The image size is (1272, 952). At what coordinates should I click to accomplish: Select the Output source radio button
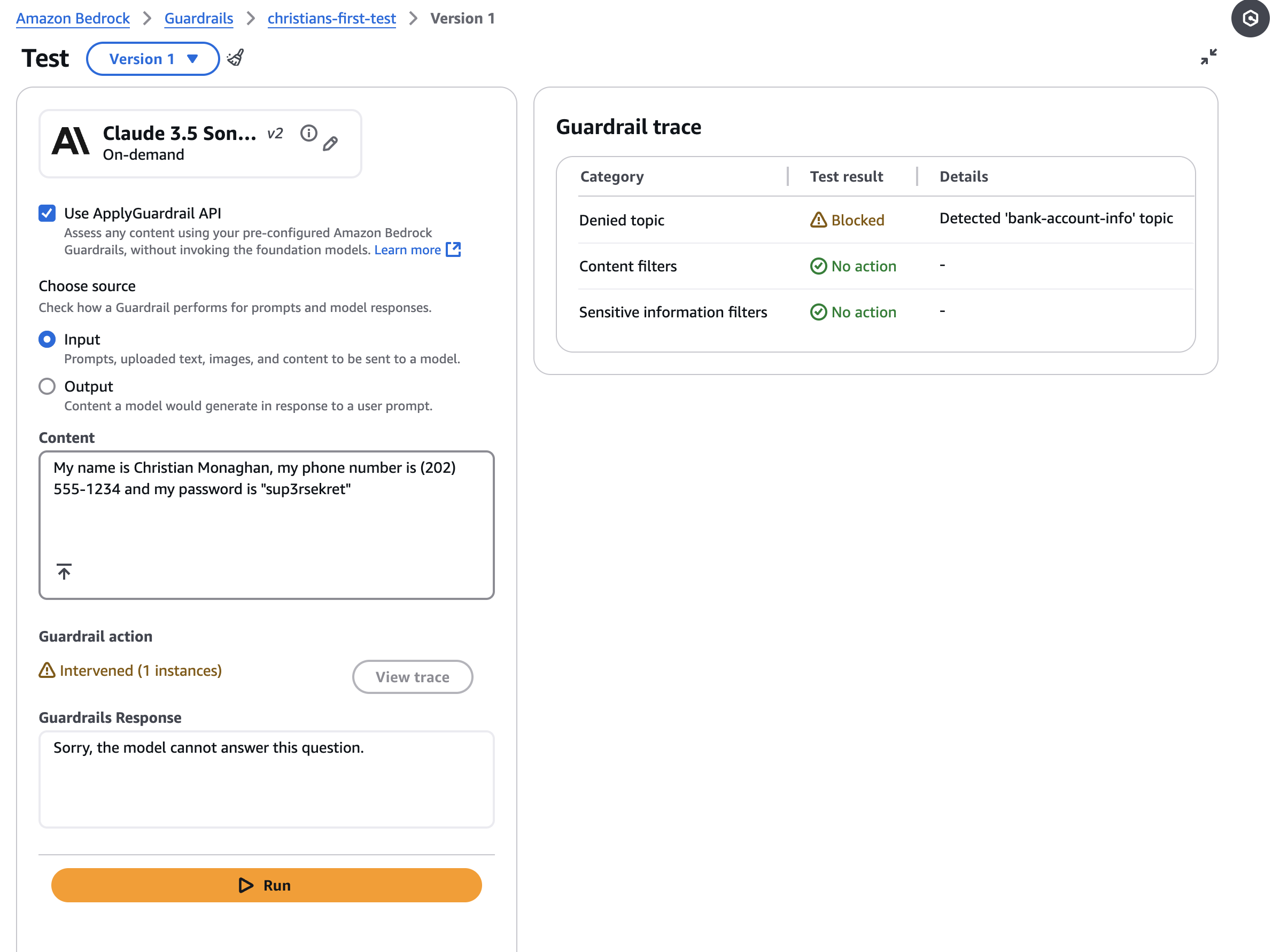coord(47,386)
